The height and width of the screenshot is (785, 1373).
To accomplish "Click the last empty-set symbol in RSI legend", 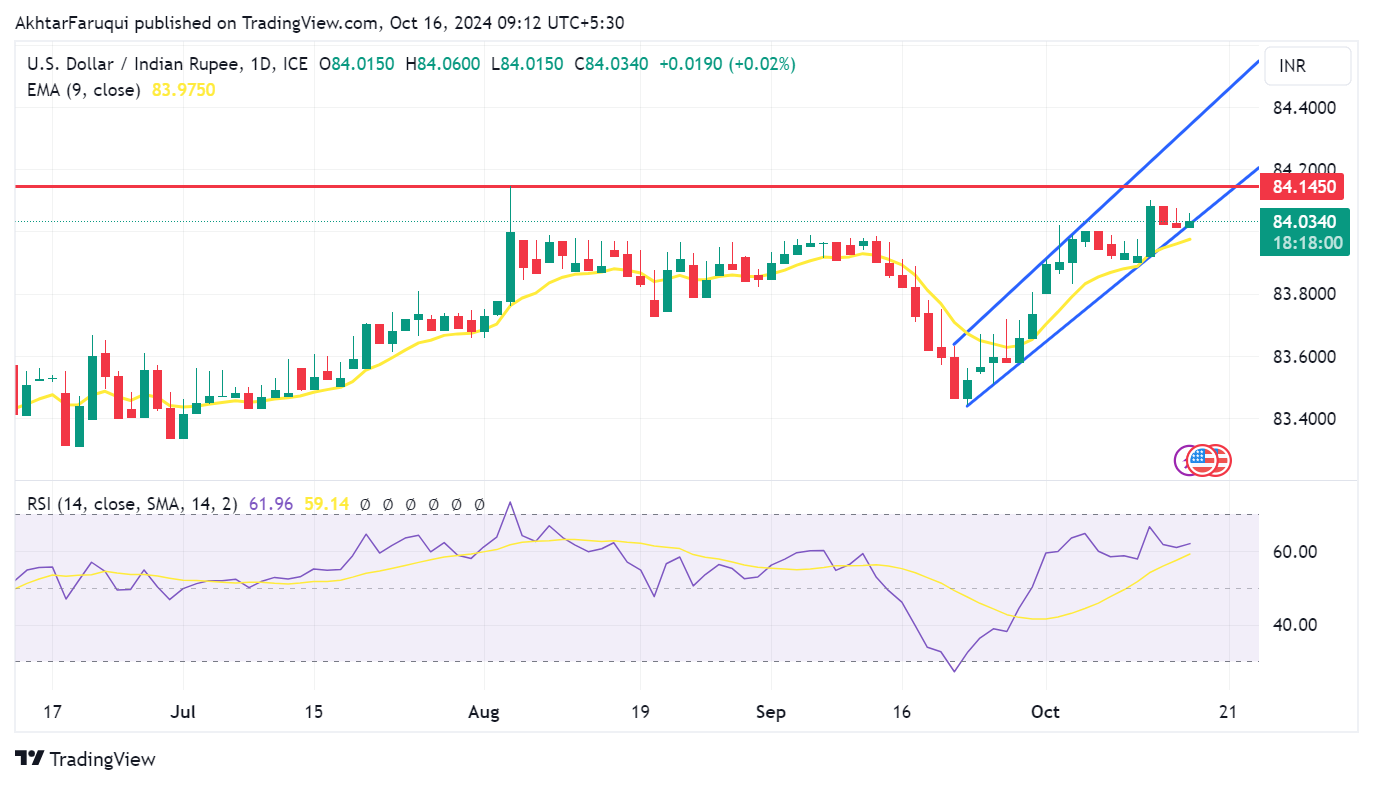I will 479,505.
